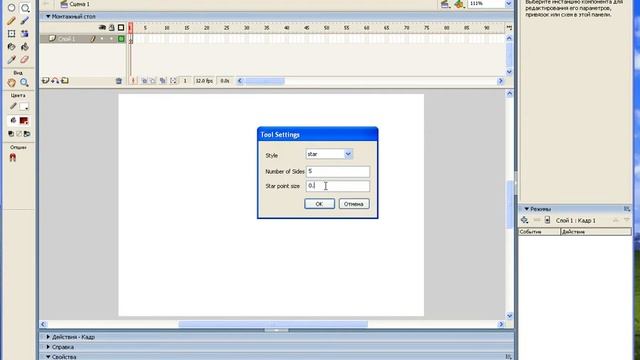Open the Edit Scene dropdown icon
The image size is (640, 360).
(445, 4)
